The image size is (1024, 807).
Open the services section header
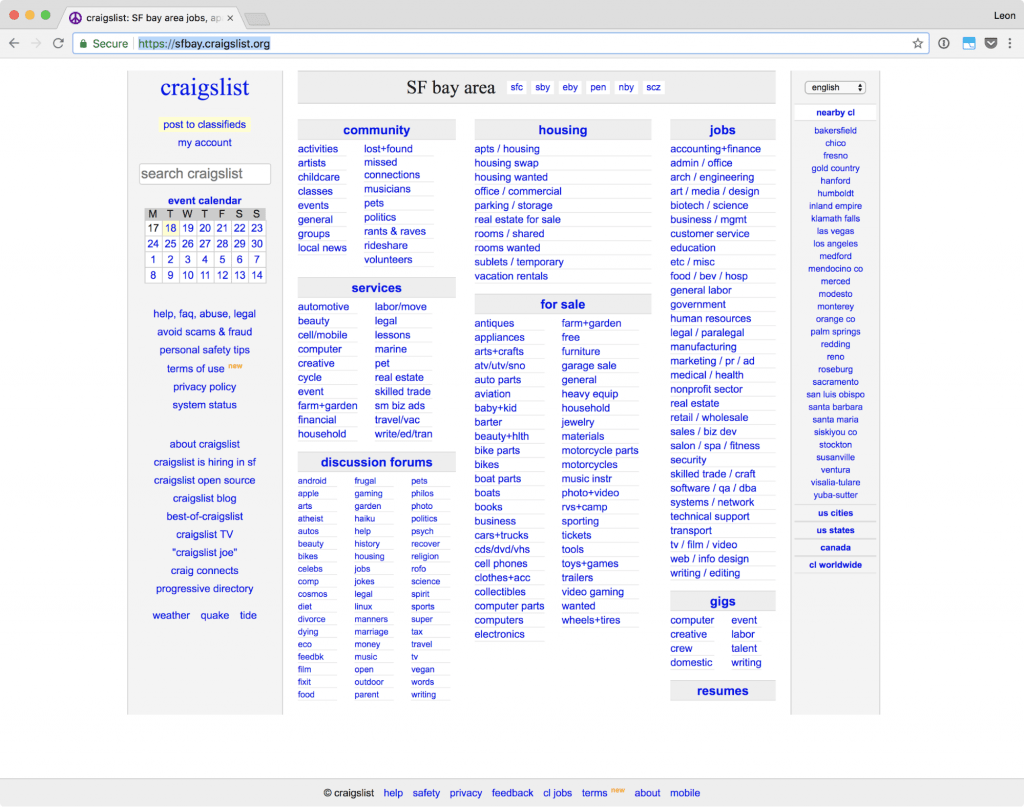coord(377,288)
